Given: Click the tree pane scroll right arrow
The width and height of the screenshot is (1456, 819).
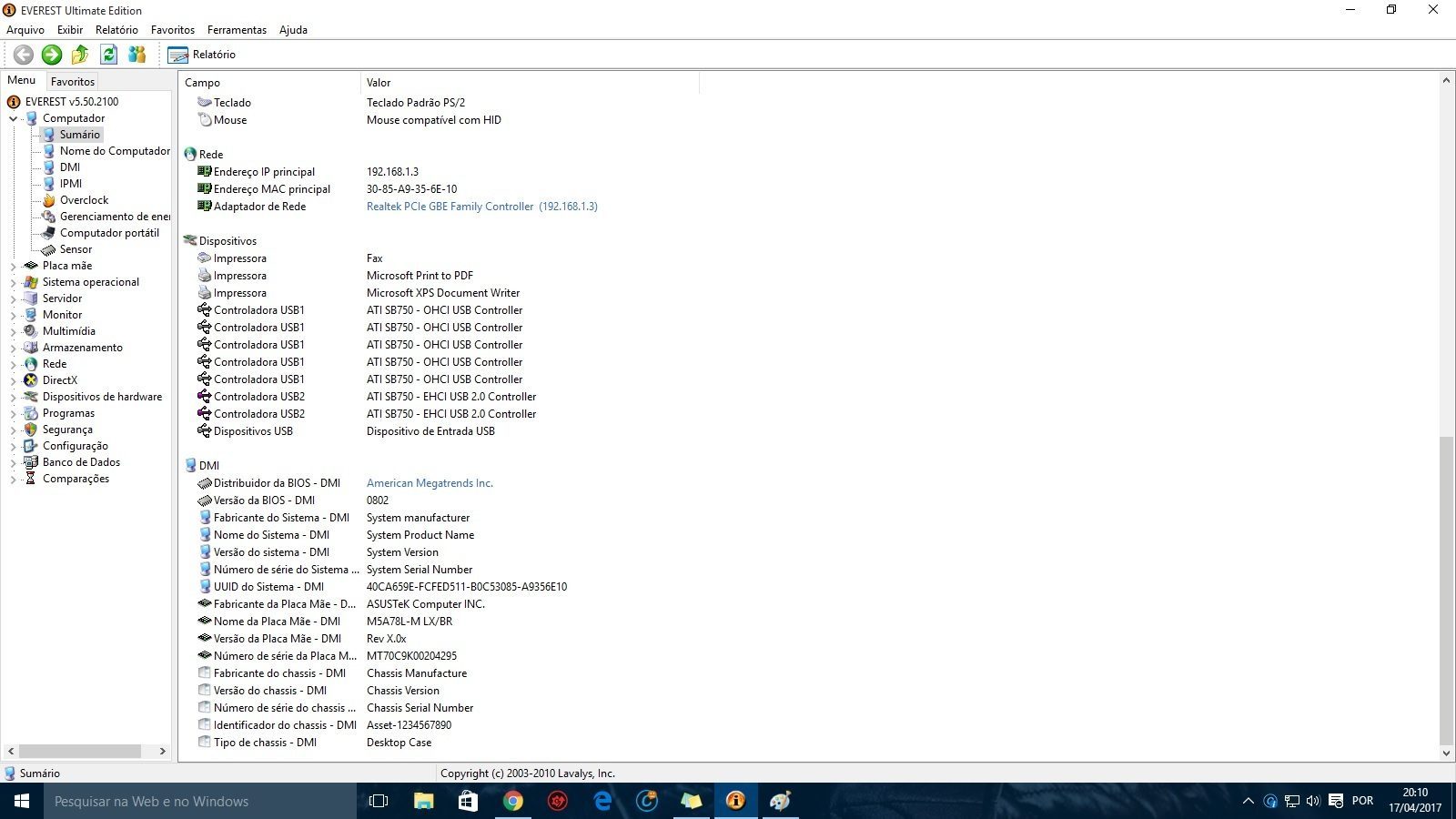Looking at the screenshot, I should (x=163, y=752).
